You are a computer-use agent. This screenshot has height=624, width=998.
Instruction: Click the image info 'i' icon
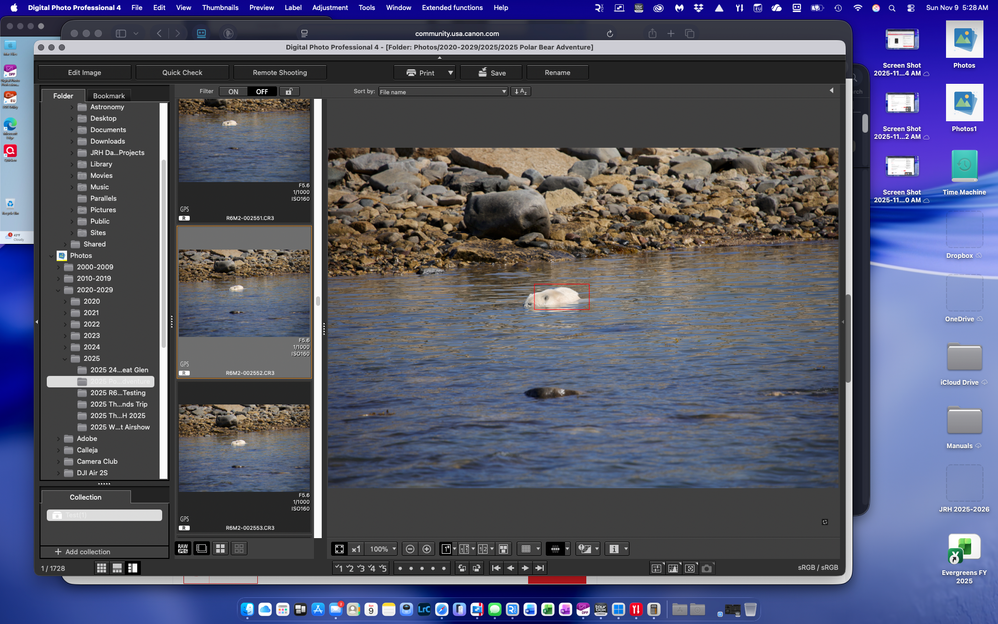pos(614,549)
